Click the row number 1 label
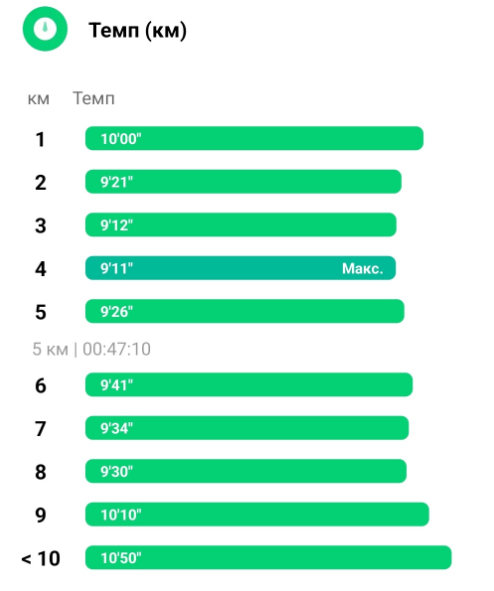 pyautogui.click(x=40, y=139)
